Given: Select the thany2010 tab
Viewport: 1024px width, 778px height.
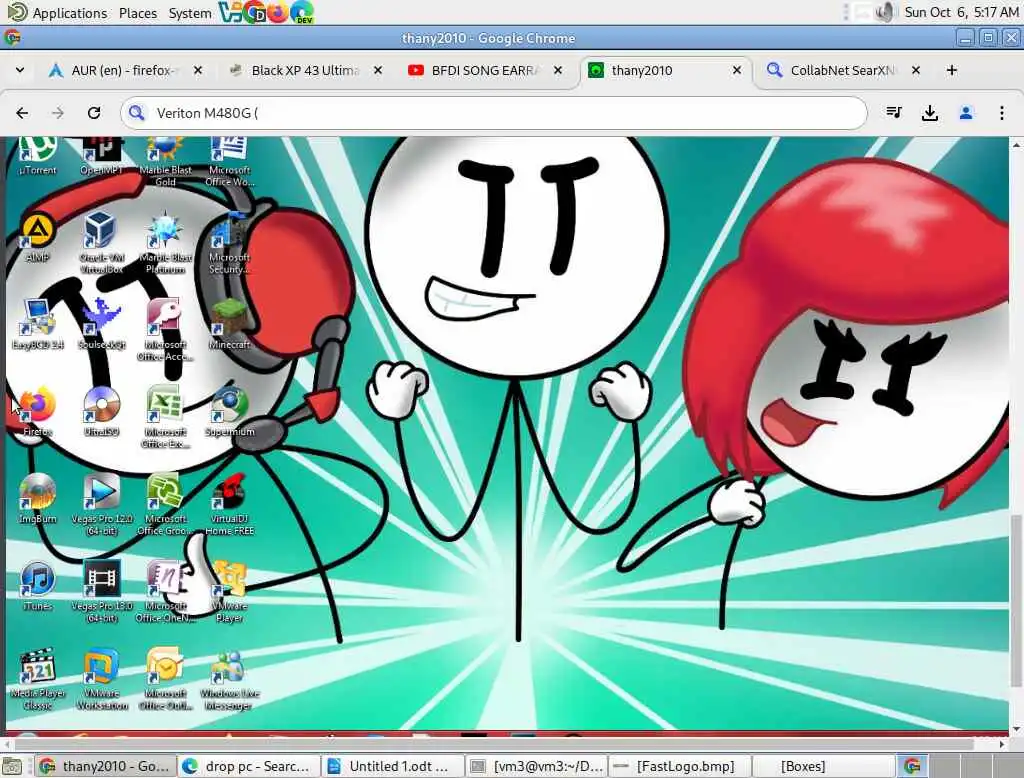Looking at the screenshot, I should pyautogui.click(x=665, y=71).
